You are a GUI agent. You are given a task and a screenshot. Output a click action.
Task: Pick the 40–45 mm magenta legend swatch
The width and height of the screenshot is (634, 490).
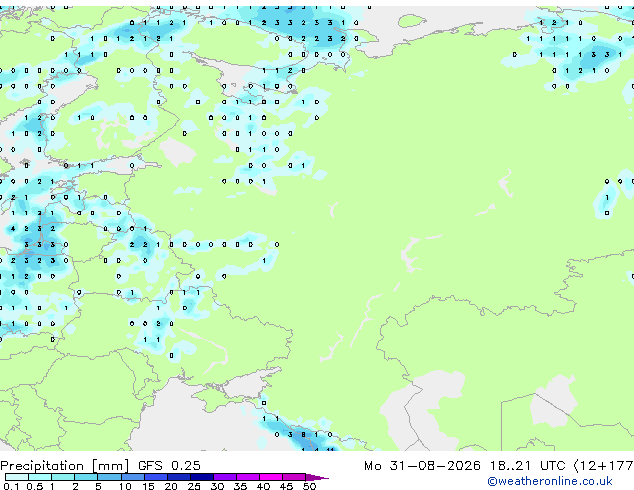coord(271,477)
